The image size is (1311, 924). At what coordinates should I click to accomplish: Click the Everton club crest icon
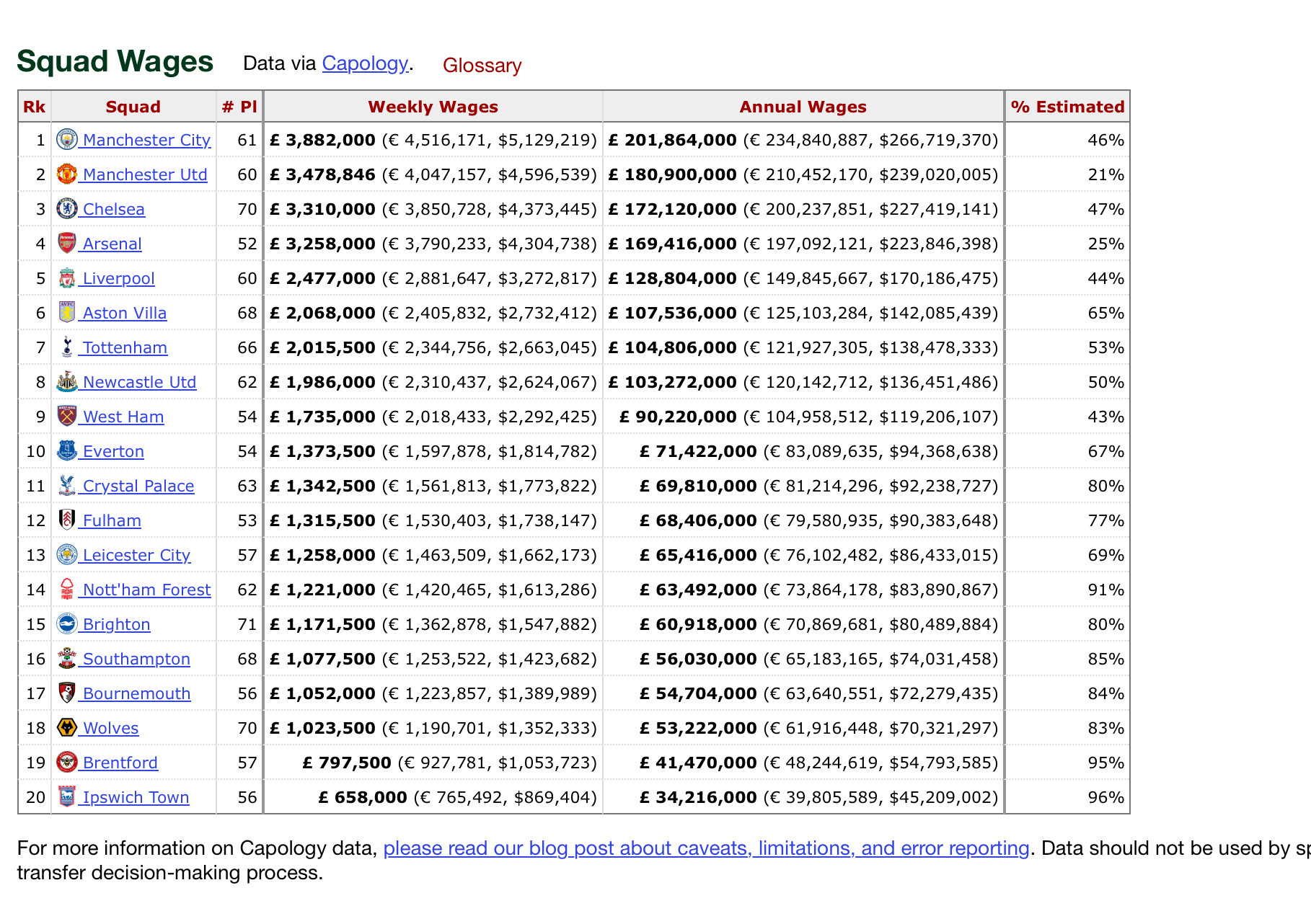click(x=67, y=450)
